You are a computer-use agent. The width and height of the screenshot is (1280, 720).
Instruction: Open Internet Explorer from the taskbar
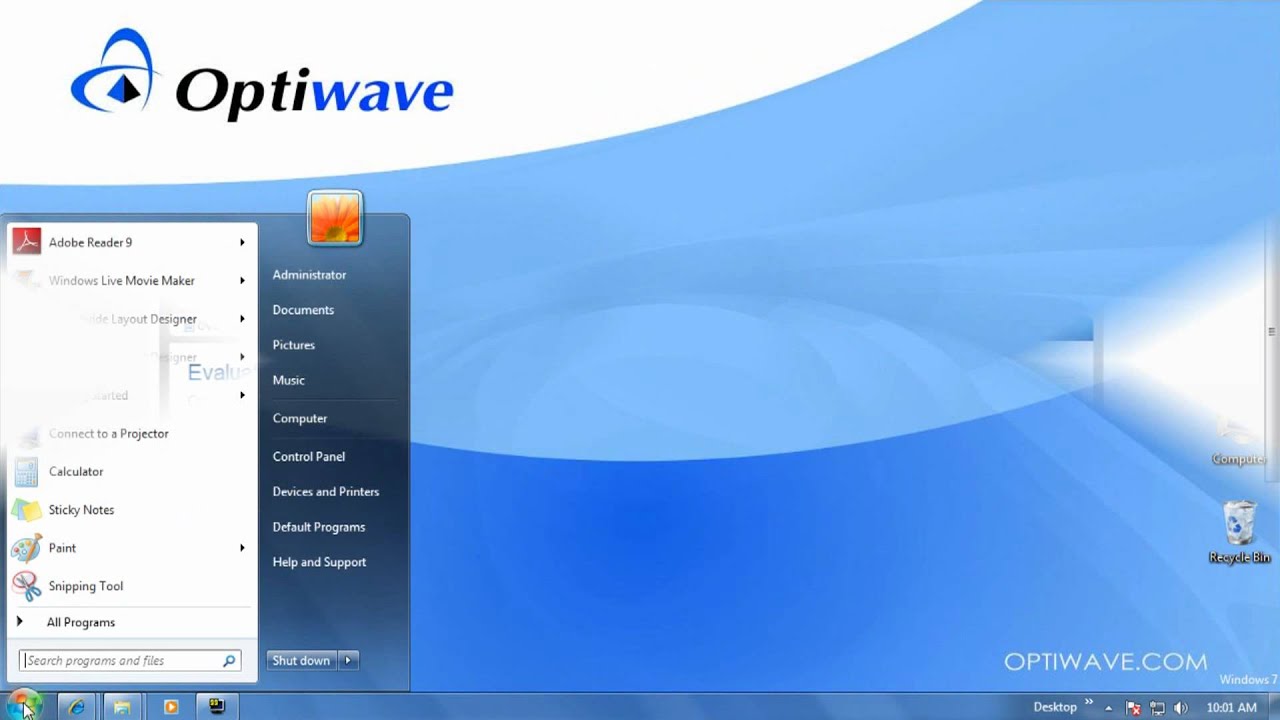click(x=76, y=707)
